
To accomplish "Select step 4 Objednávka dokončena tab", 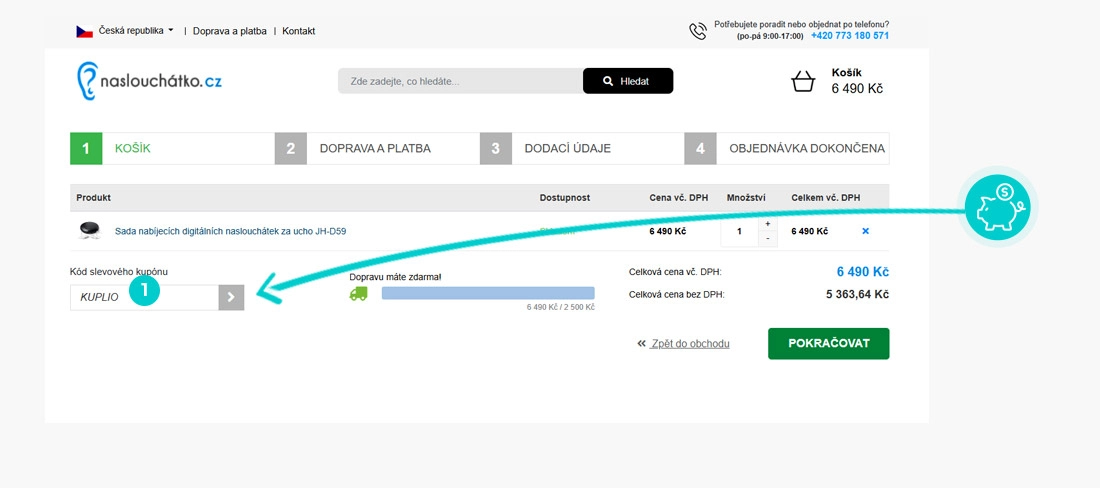I will 787,149.
